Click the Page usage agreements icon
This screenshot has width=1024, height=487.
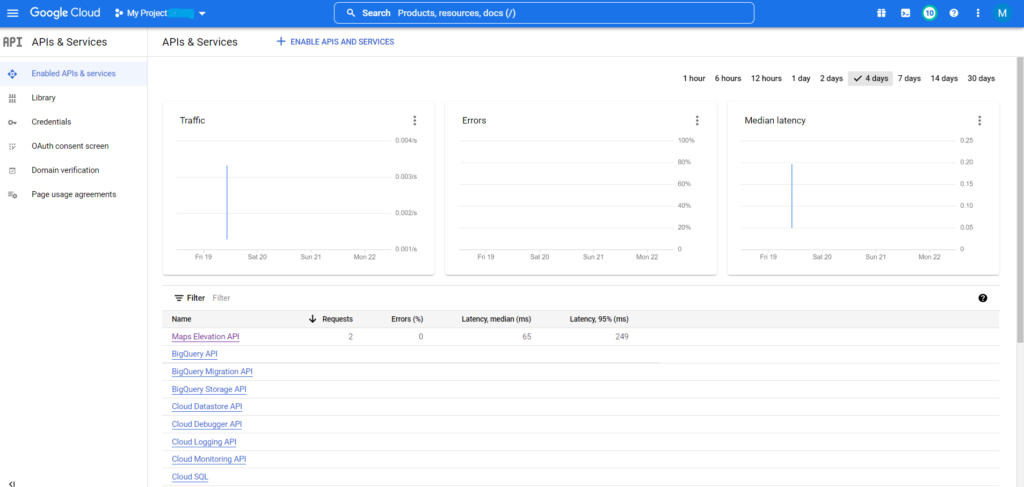(x=12, y=195)
